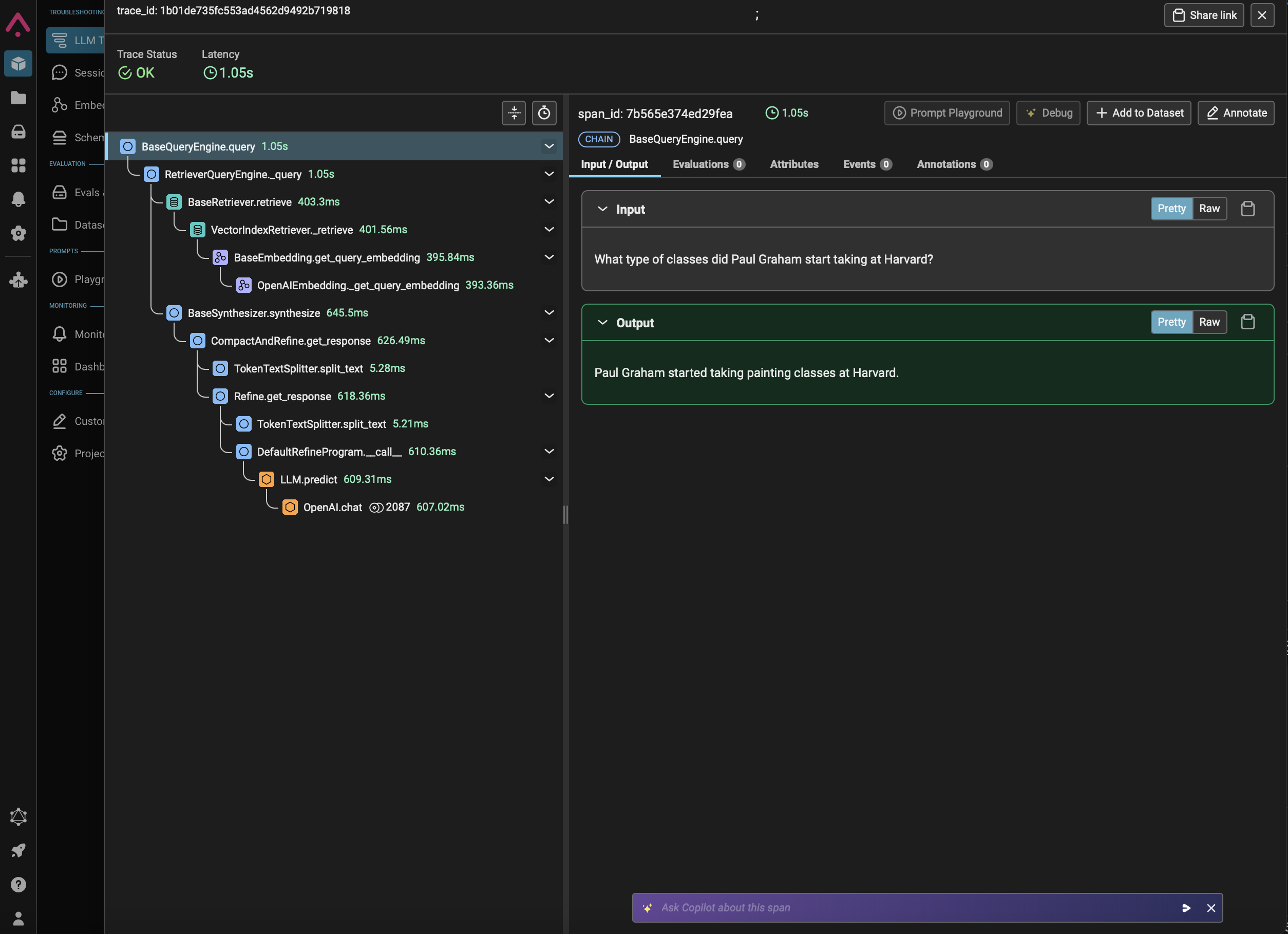1288x934 pixels.
Task: Open help question mark icon in sidebar
Action: 18,885
